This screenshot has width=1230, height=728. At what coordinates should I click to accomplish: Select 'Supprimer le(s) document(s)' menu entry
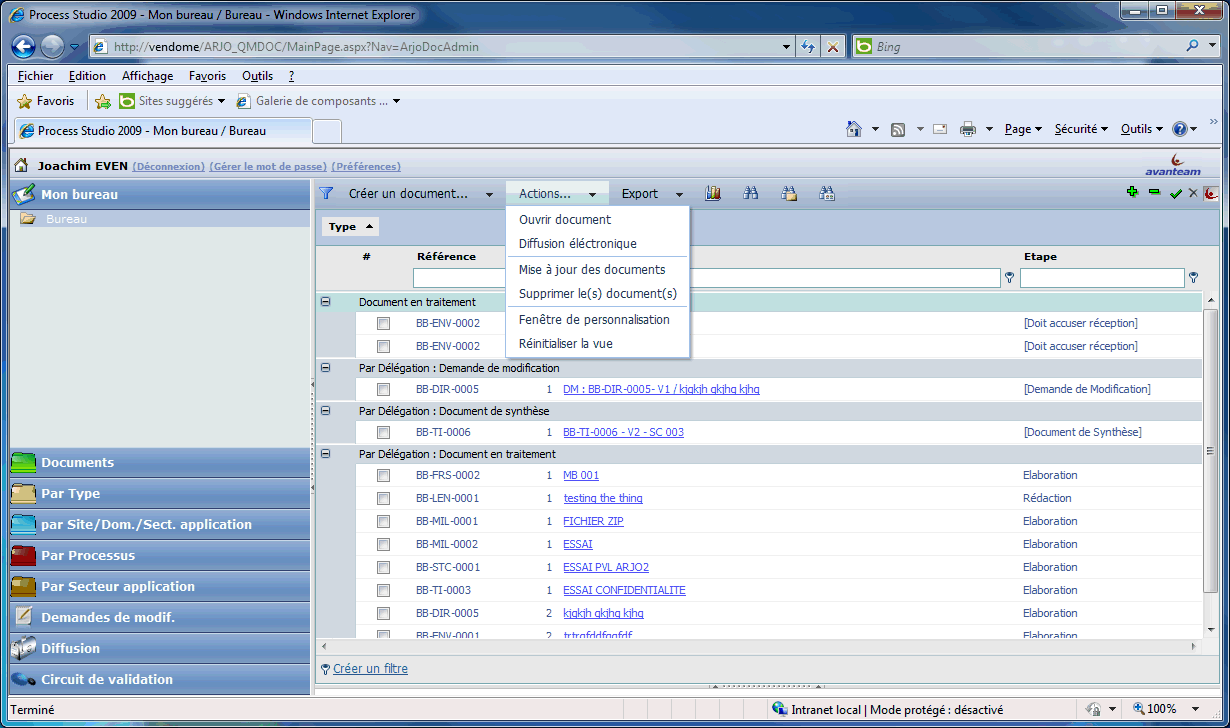[597, 294]
